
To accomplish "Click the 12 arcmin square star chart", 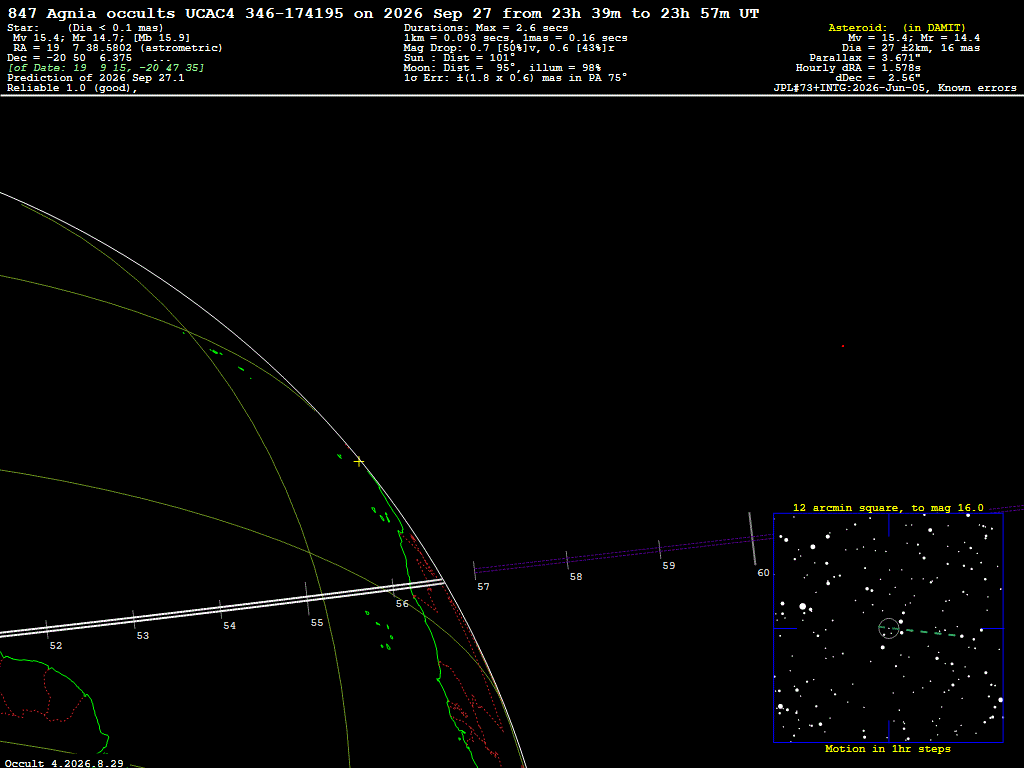I will click(888, 628).
